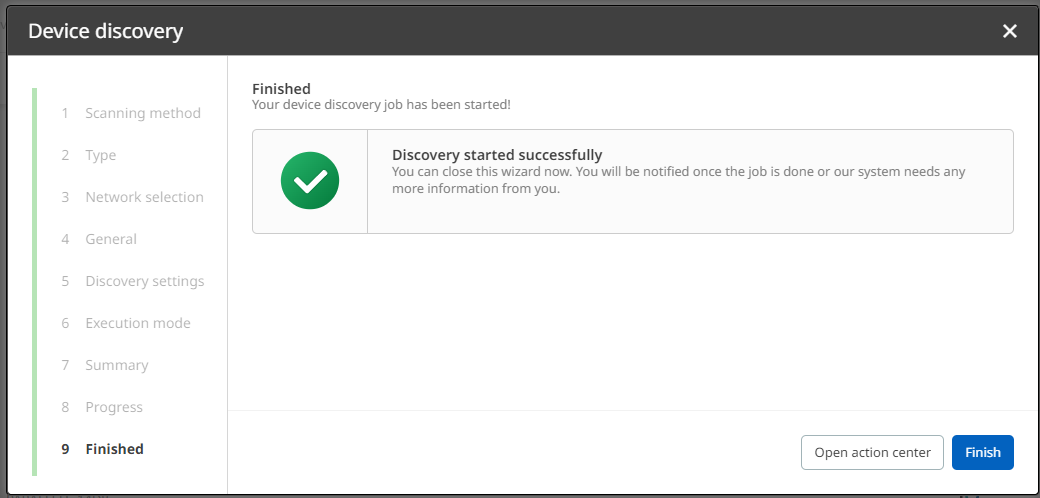Screen dimensions: 1040x498
Task: Jump to the Network selection step
Action: tap(144, 197)
